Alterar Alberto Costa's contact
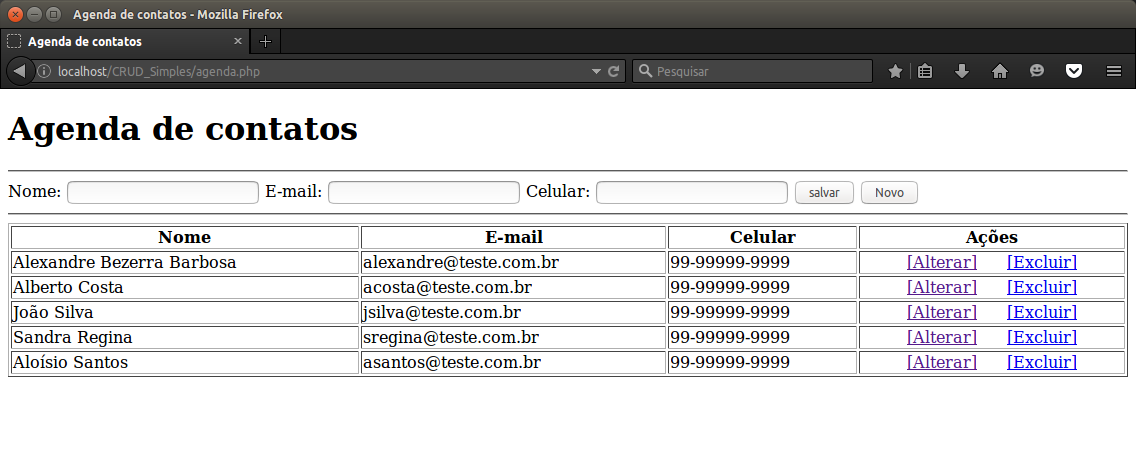The image size is (1136, 459). (942, 287)
